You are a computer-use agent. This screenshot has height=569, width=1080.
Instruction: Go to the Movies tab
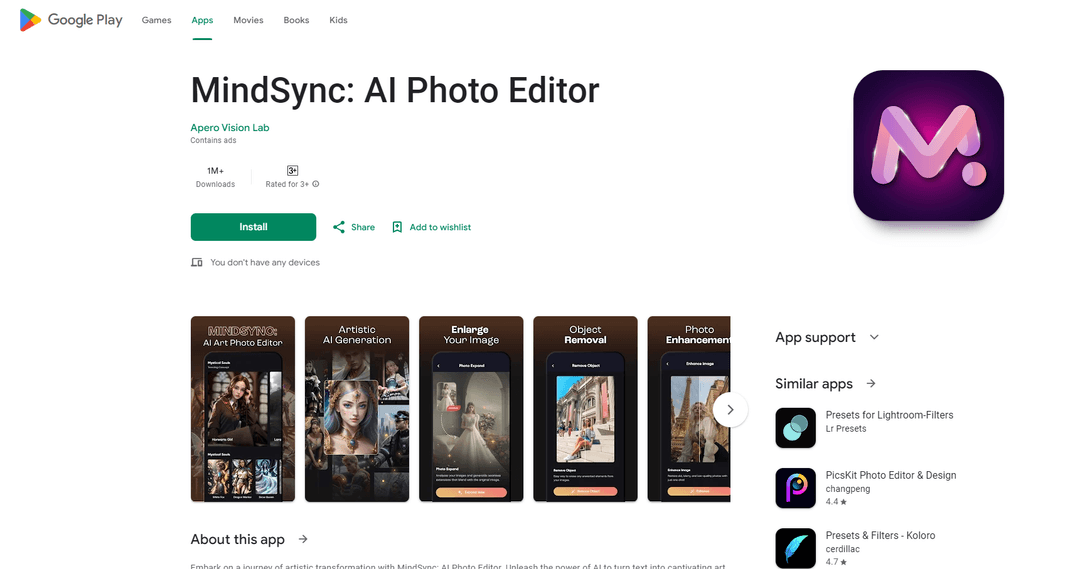click(x=248, y=20)
